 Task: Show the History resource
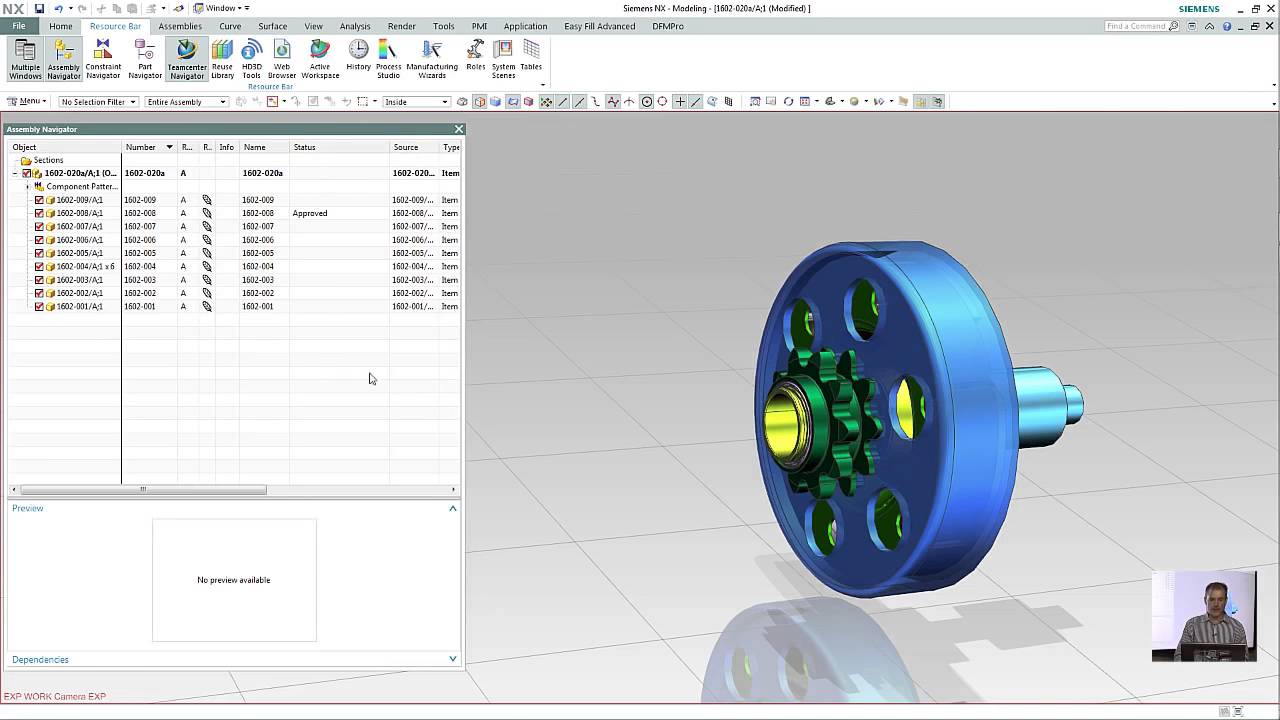[359, 56]
